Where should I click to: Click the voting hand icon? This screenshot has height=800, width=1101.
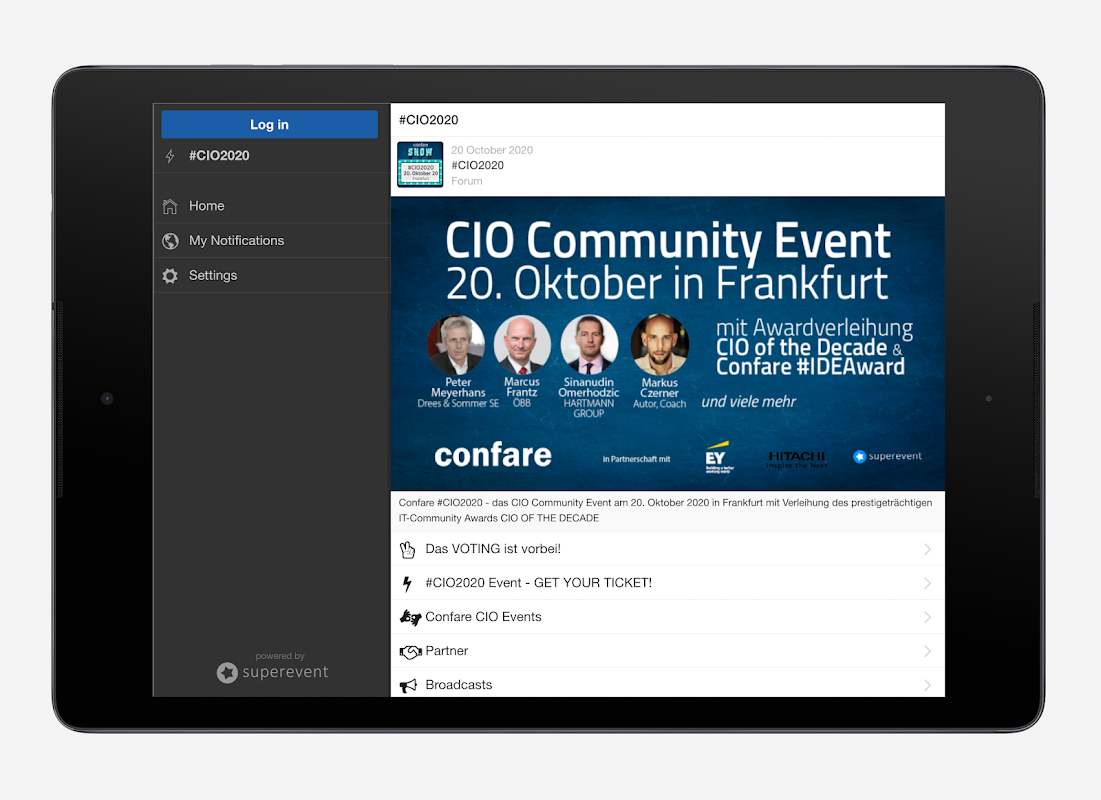(407, 549)
